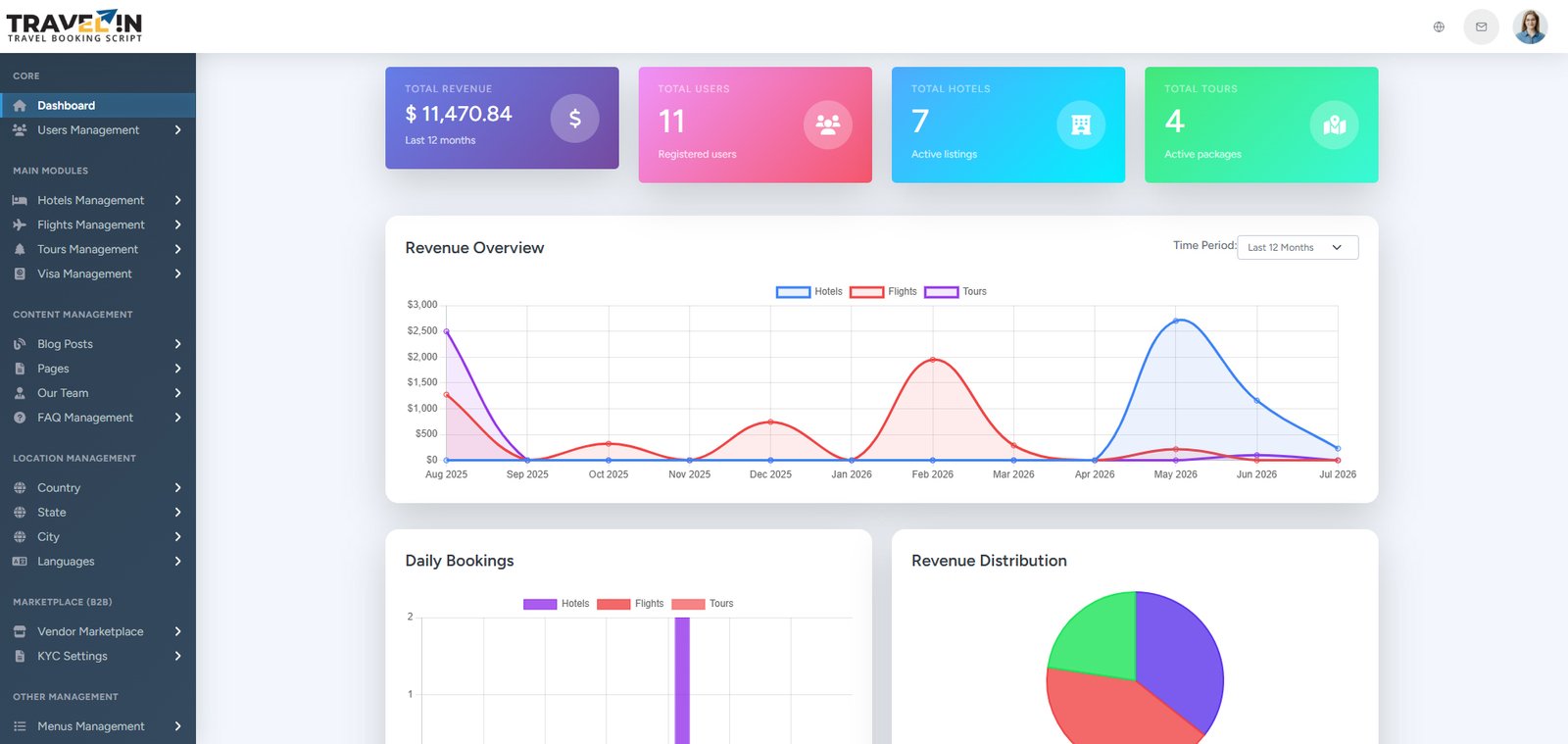Expand the Blog Posts chevron

(177, 344)
